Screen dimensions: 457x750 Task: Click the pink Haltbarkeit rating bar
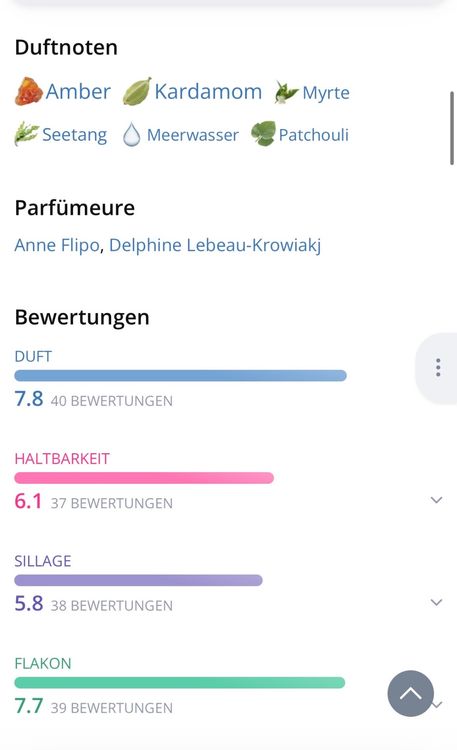pyautogui.click(x=144, y=478)
